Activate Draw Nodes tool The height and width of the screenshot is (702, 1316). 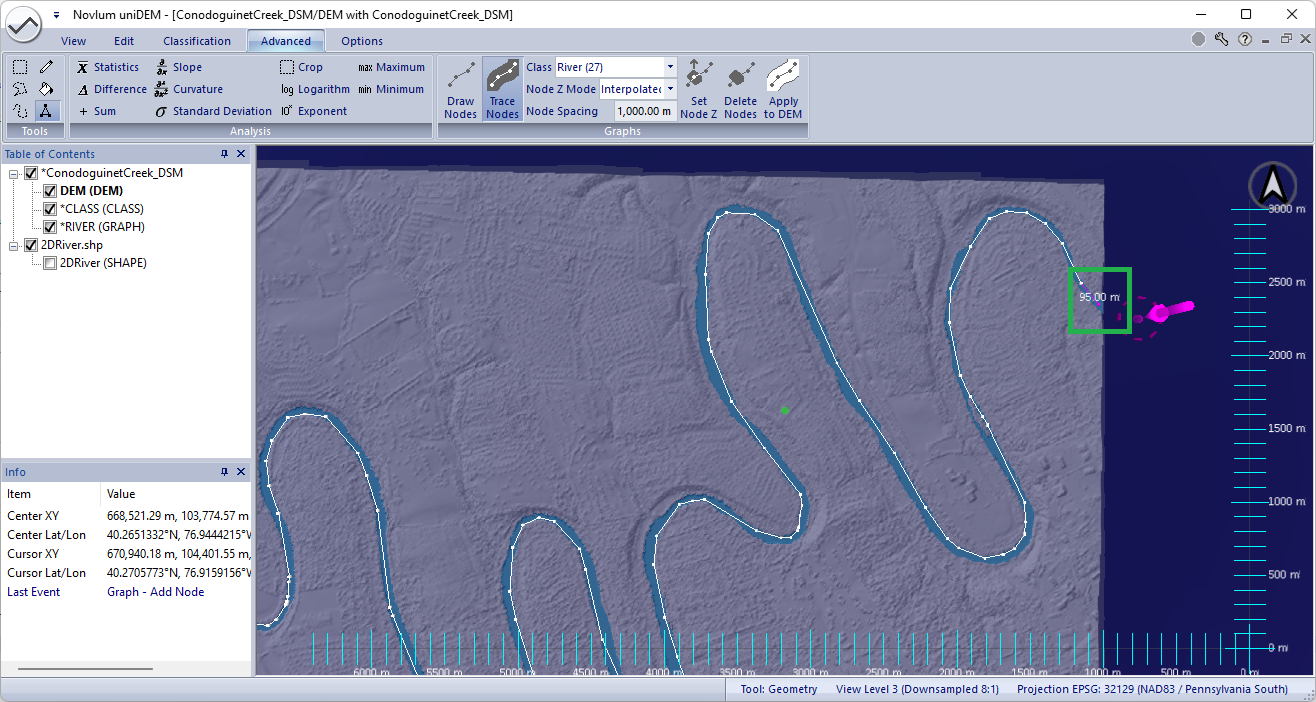pos(461,90)
